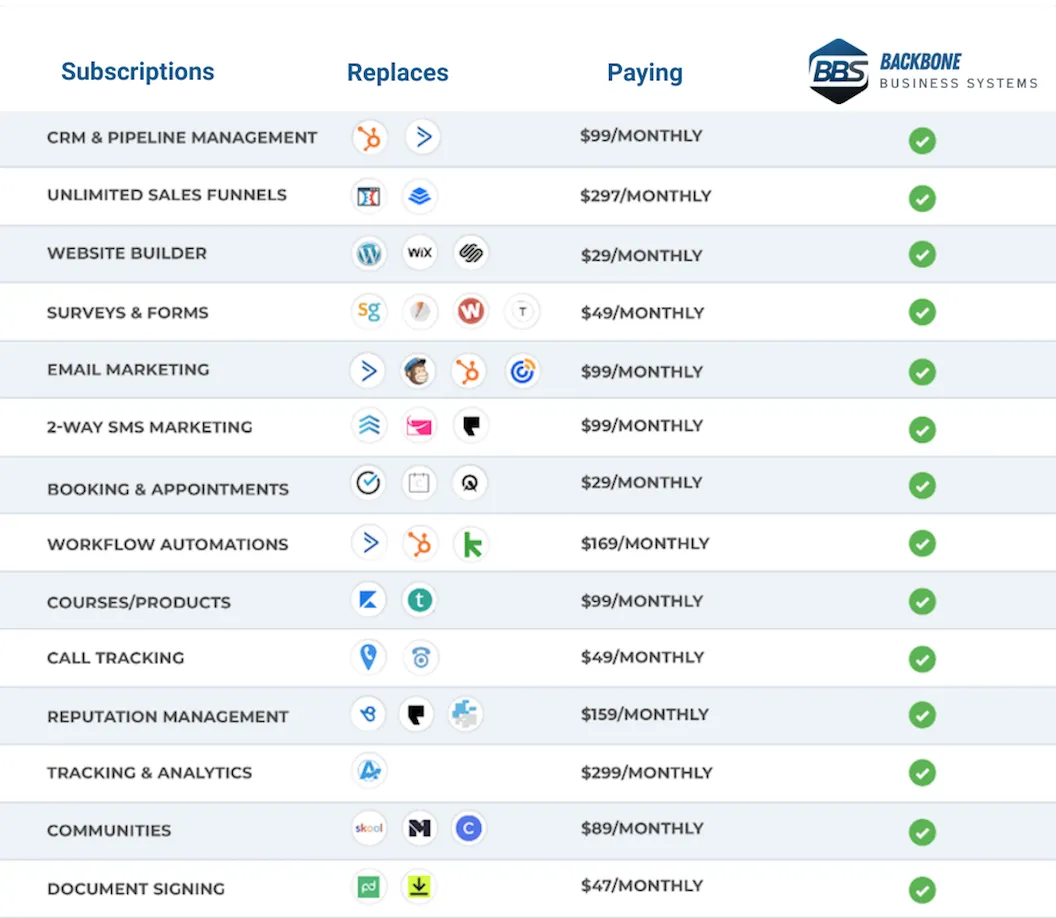
Task: Click the green k icon in Workflow Automations row
Action: [471, 544]
